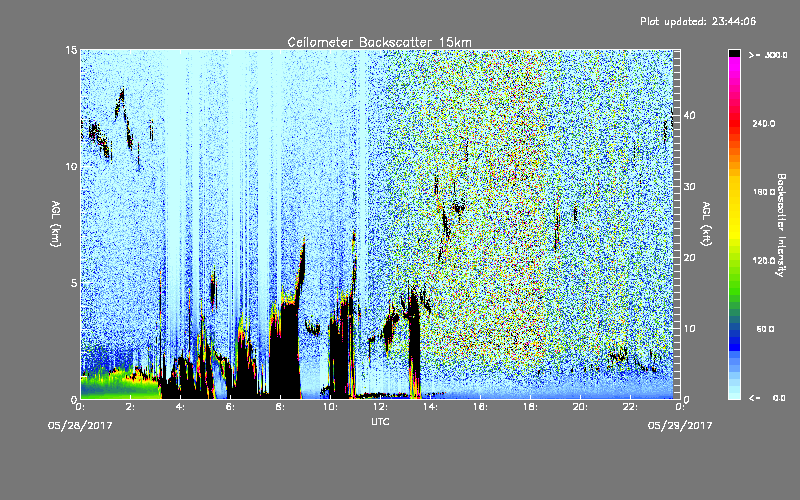
Task: Click the "120.0" colorbar value
Action: [764, 261]
